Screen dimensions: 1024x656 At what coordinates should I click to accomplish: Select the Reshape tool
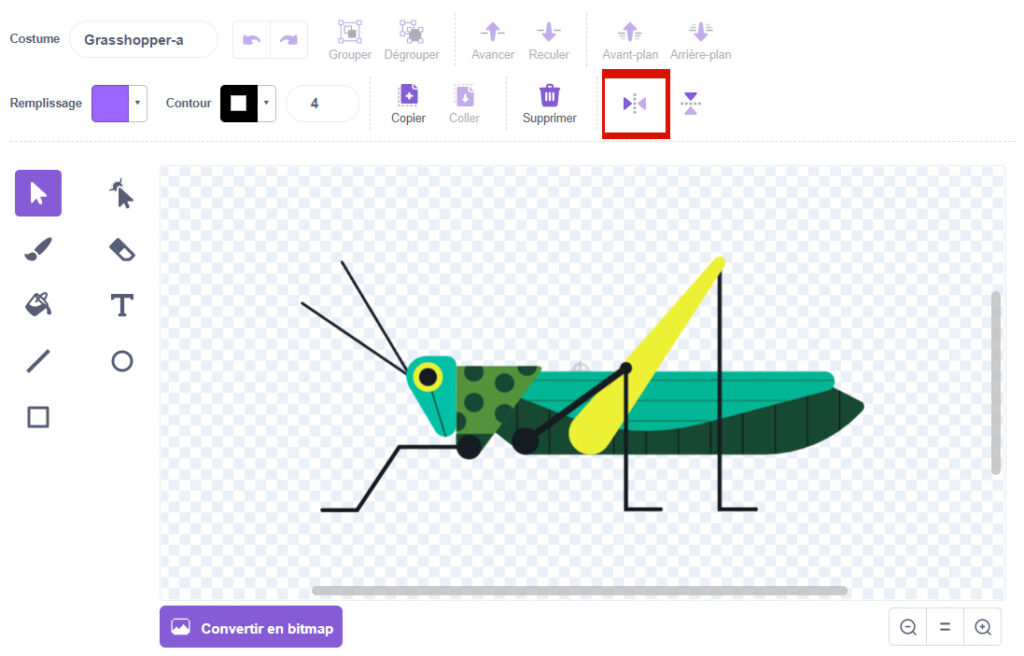coord(121,193)
